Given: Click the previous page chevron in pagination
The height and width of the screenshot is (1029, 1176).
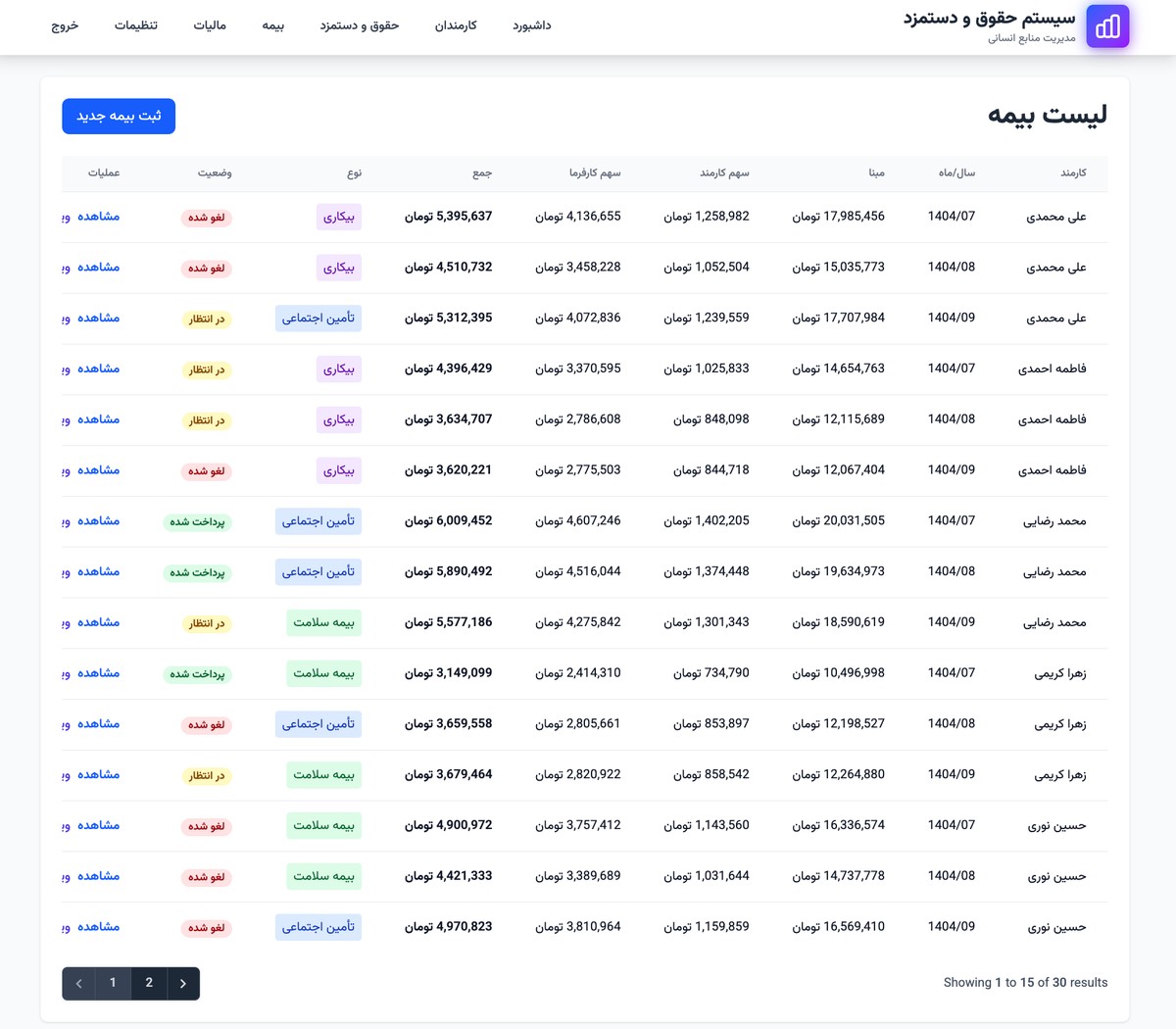Looking at the screenshot, I should 78,983.
